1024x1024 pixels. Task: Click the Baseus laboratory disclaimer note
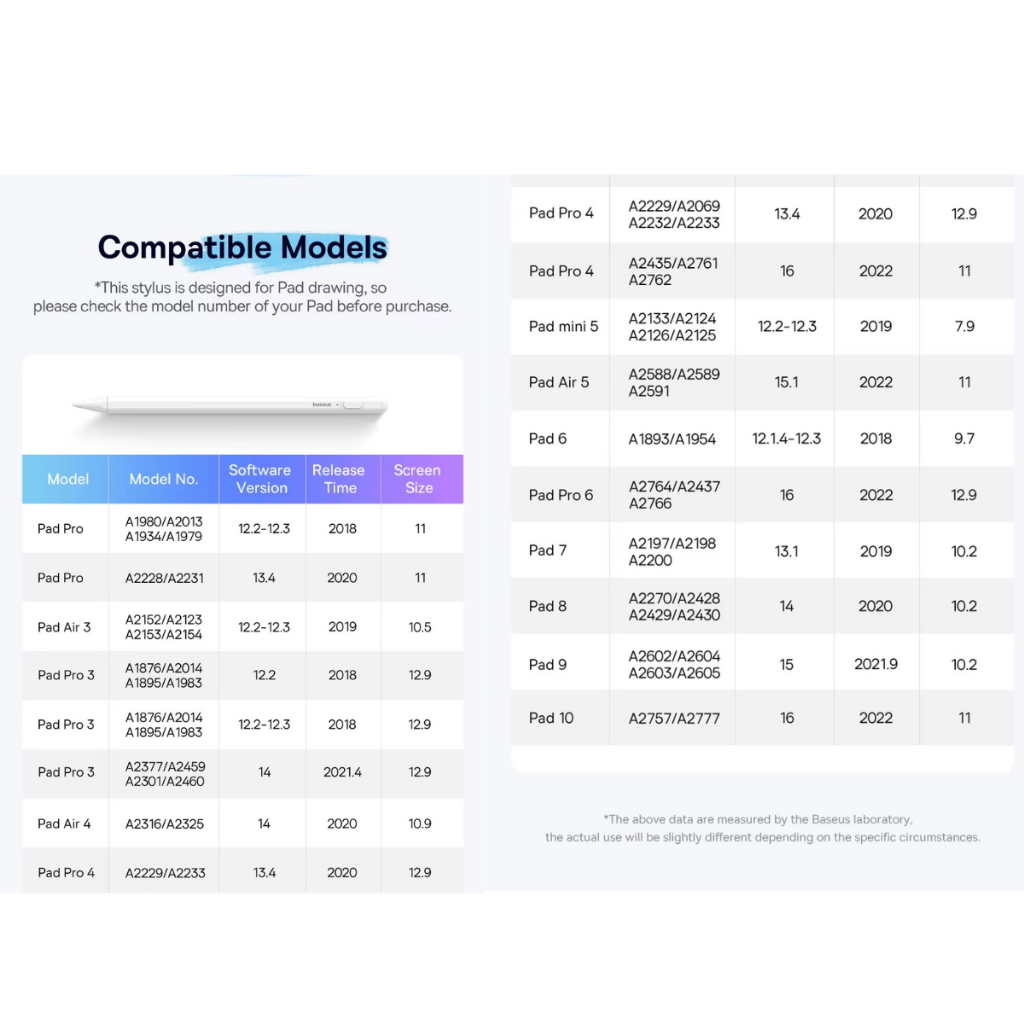click(762, 828)
